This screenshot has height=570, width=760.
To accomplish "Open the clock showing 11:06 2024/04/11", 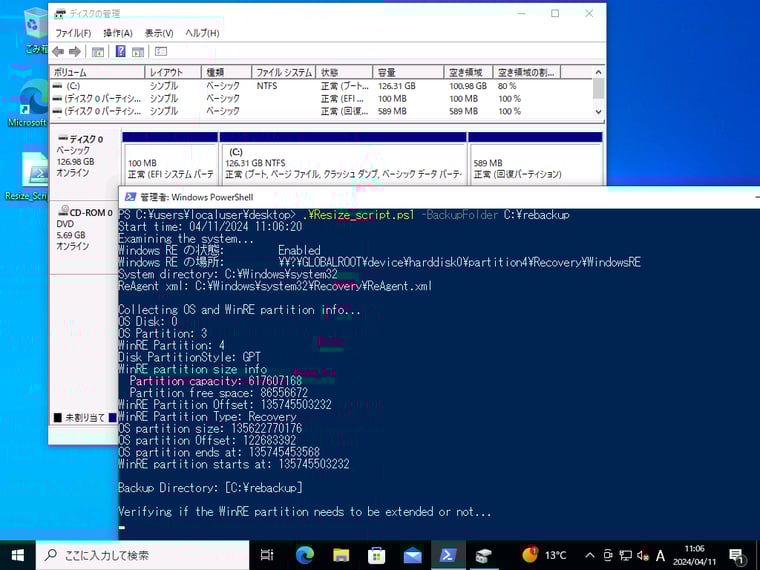I will [694, 555].
